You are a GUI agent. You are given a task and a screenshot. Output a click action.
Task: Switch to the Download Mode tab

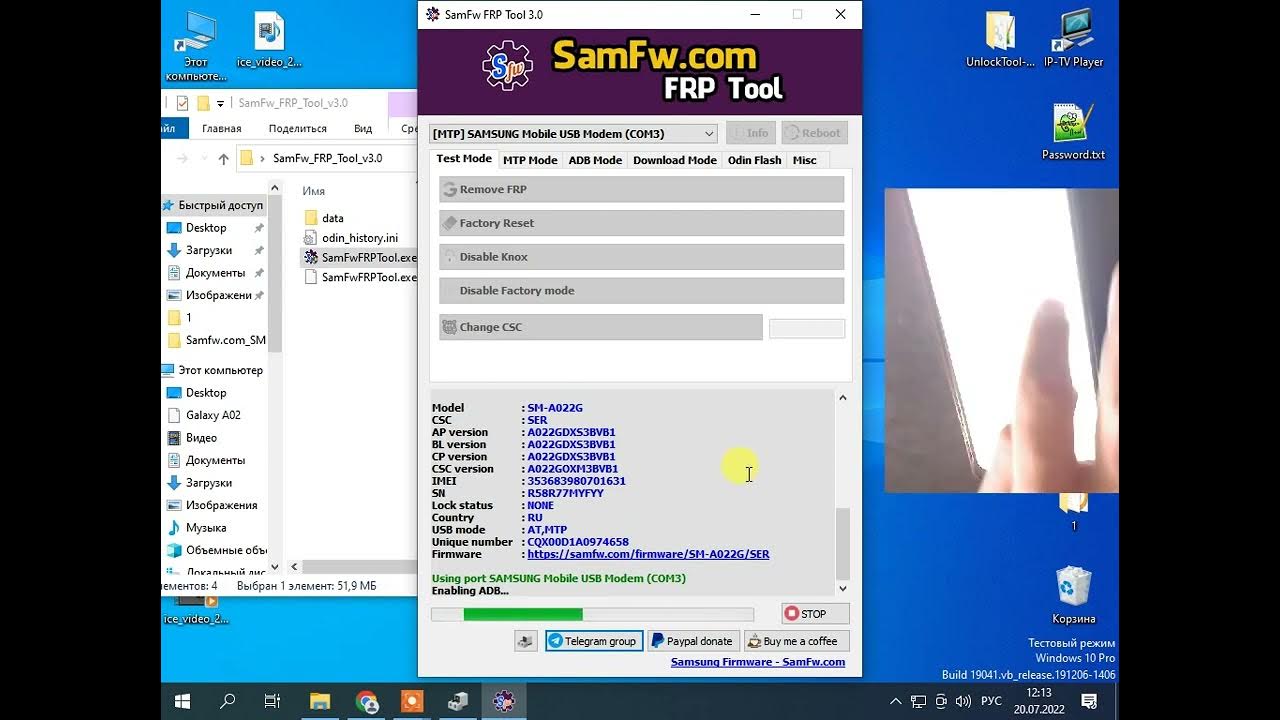coord(675,160)
